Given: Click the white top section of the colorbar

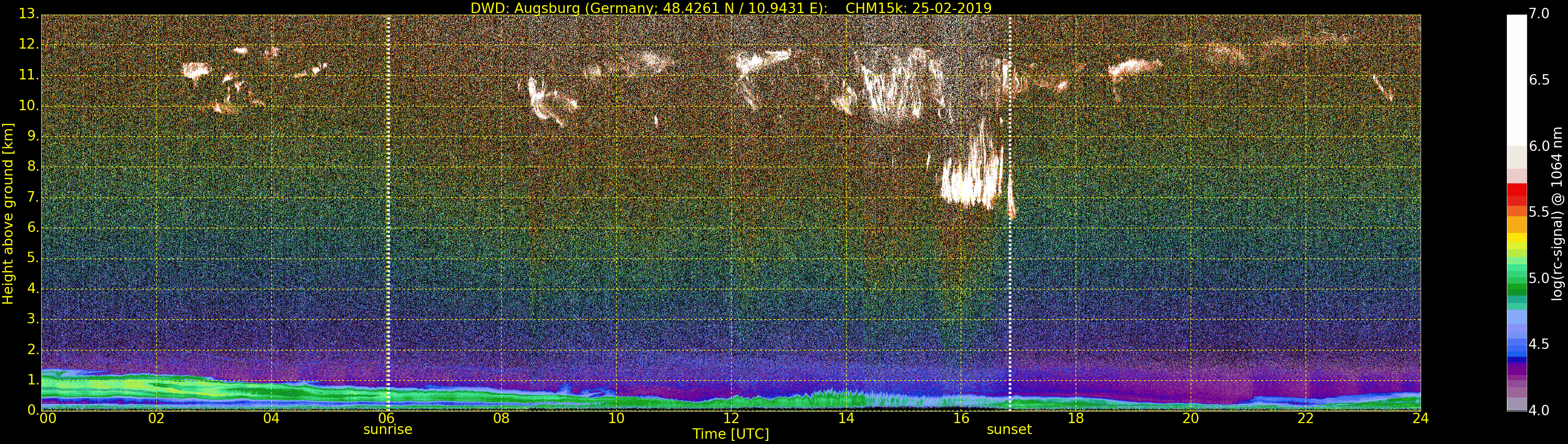Looking at the screenshot, I should click(1516, 79).
